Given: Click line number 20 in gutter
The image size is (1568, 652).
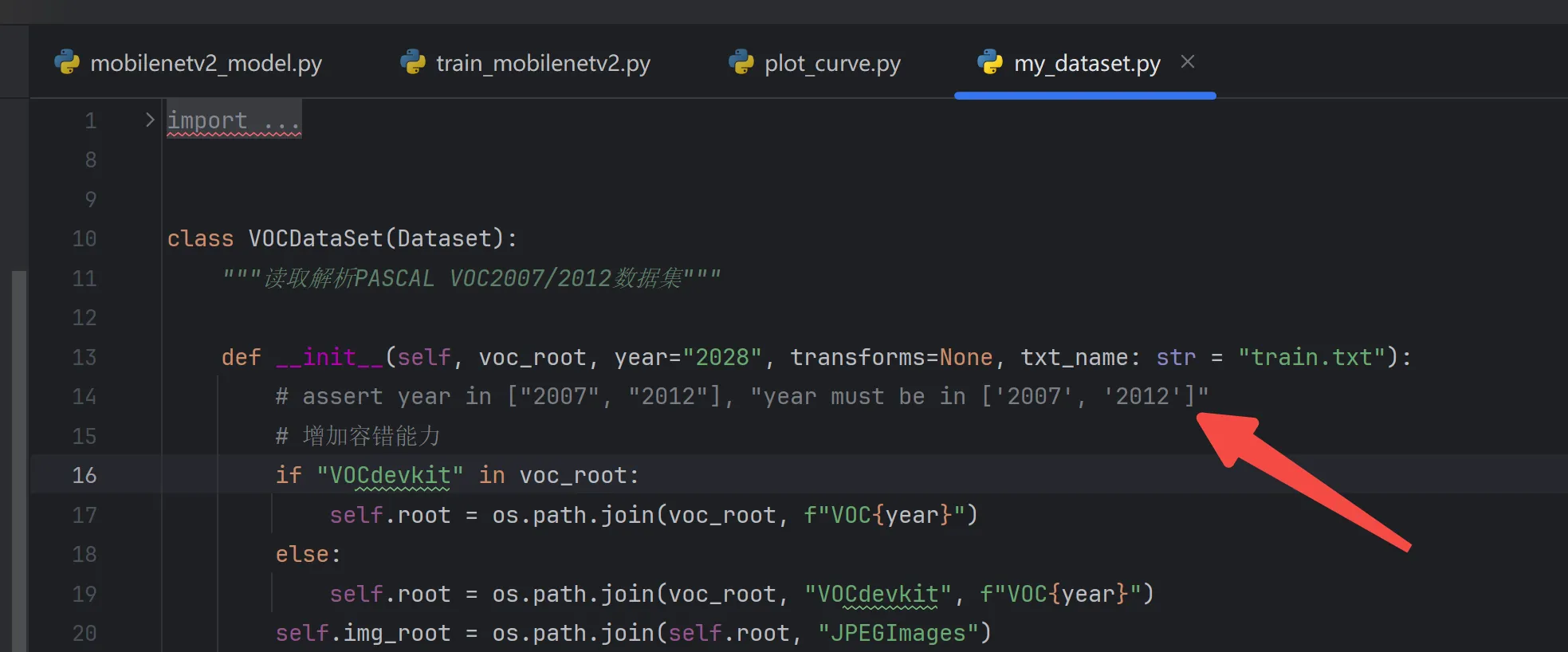Looking at the screenshot, I should tap(84, 634).
